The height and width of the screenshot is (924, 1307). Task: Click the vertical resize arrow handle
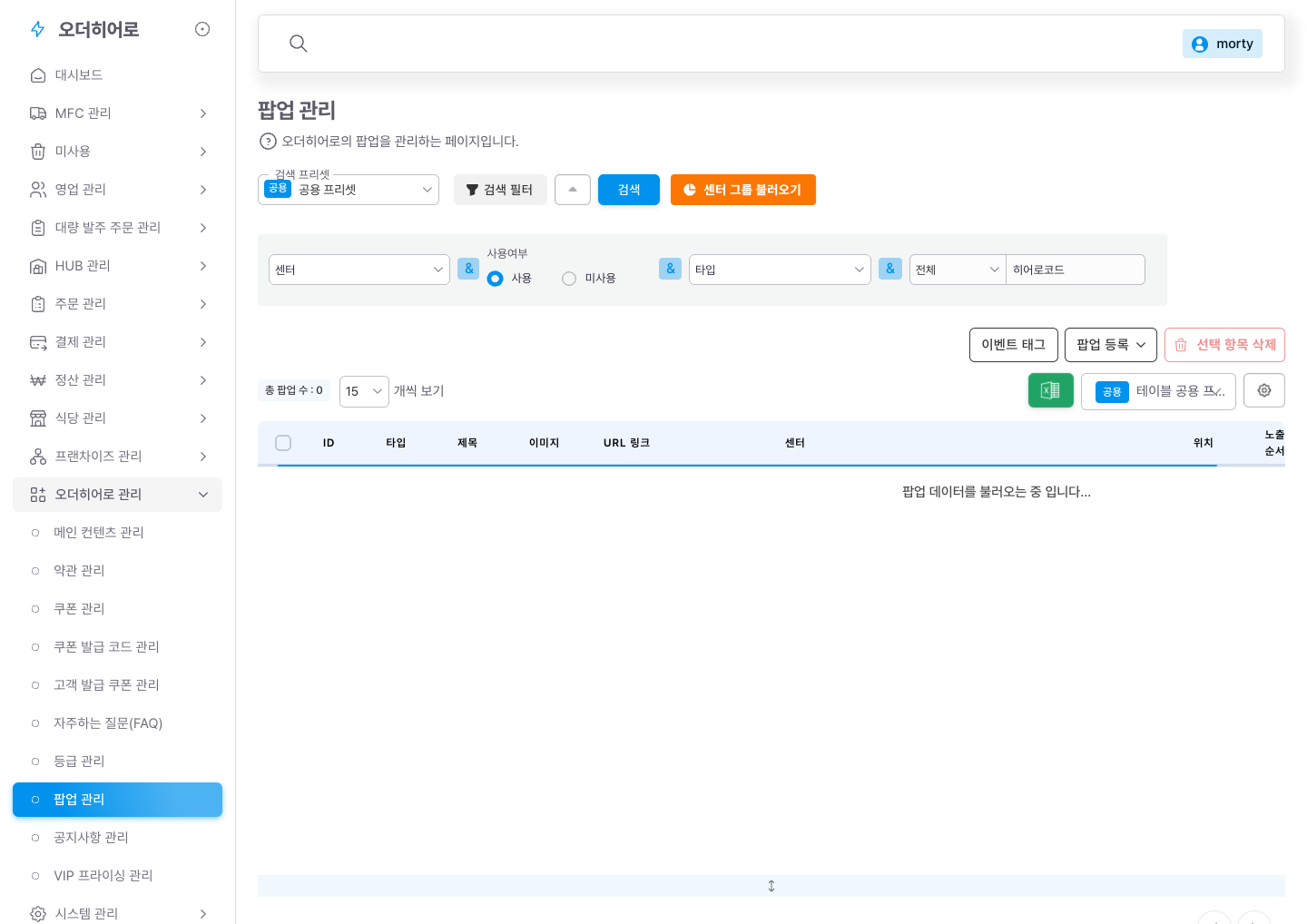(x=771, y=886)
